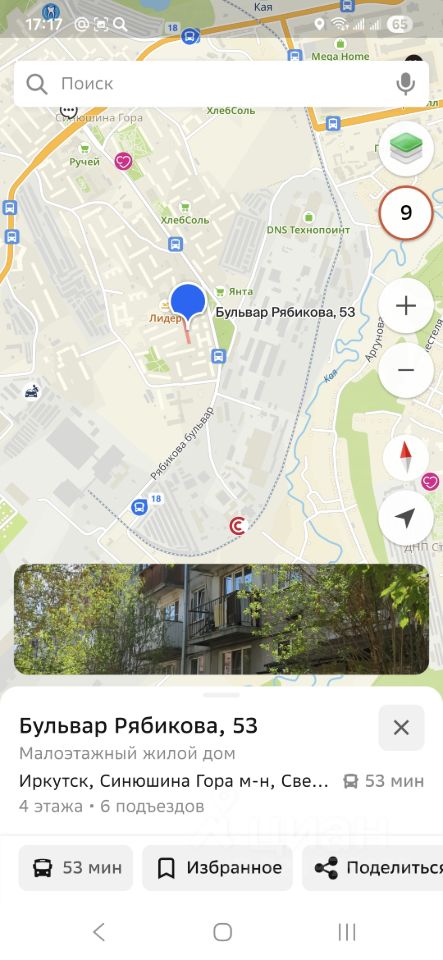The width and height of the screenshot is (443, 960).
Task: Tap the Android home navigation button
Action: 222,932
